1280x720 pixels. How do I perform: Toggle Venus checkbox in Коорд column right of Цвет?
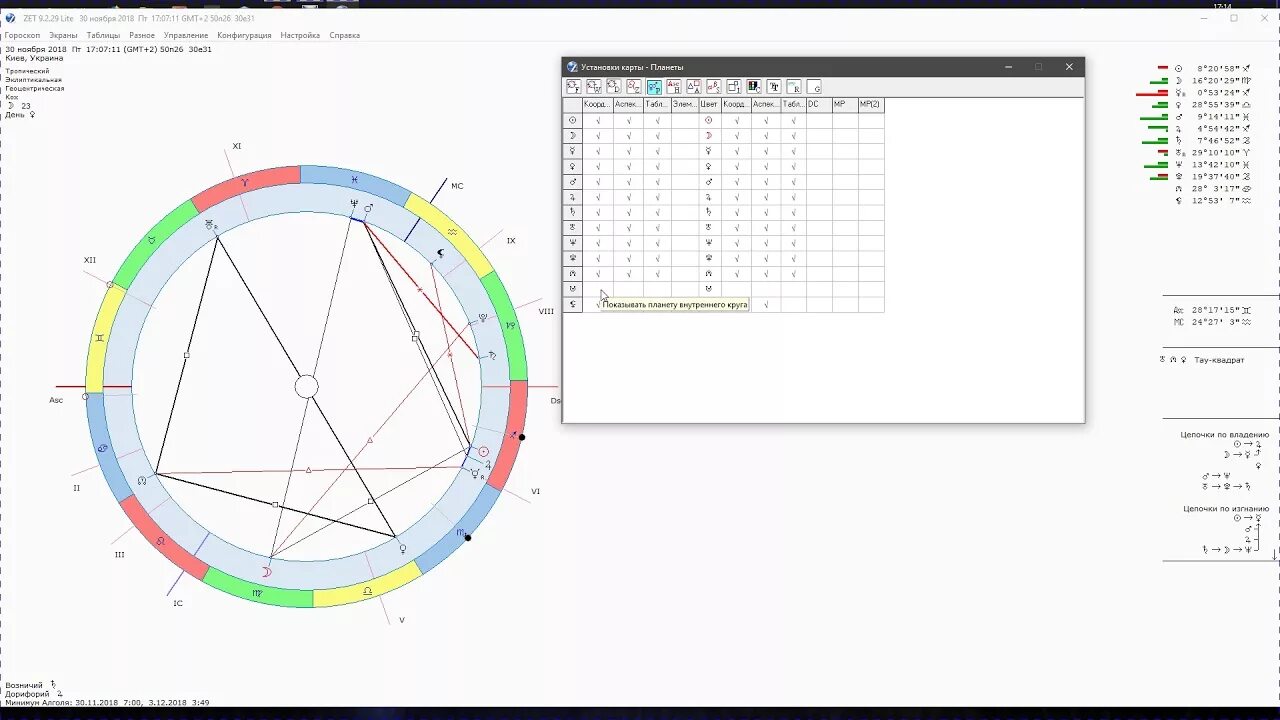tap(736, 166)
